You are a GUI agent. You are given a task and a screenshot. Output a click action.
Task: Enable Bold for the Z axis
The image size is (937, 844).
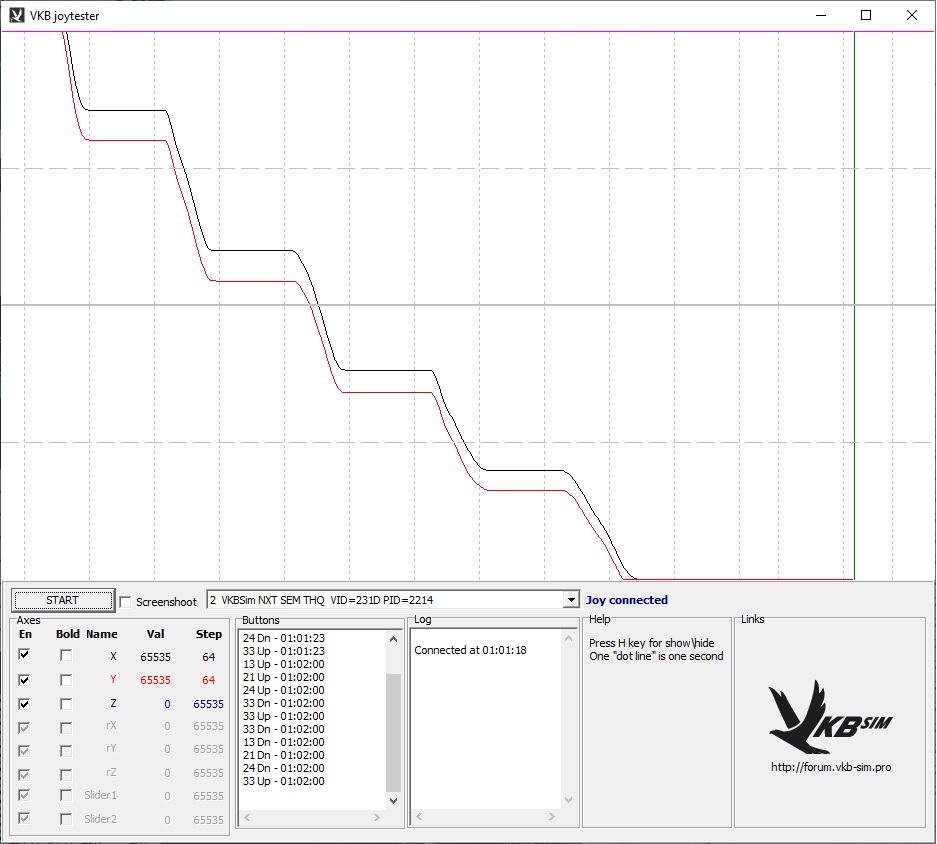click(66, 704)
